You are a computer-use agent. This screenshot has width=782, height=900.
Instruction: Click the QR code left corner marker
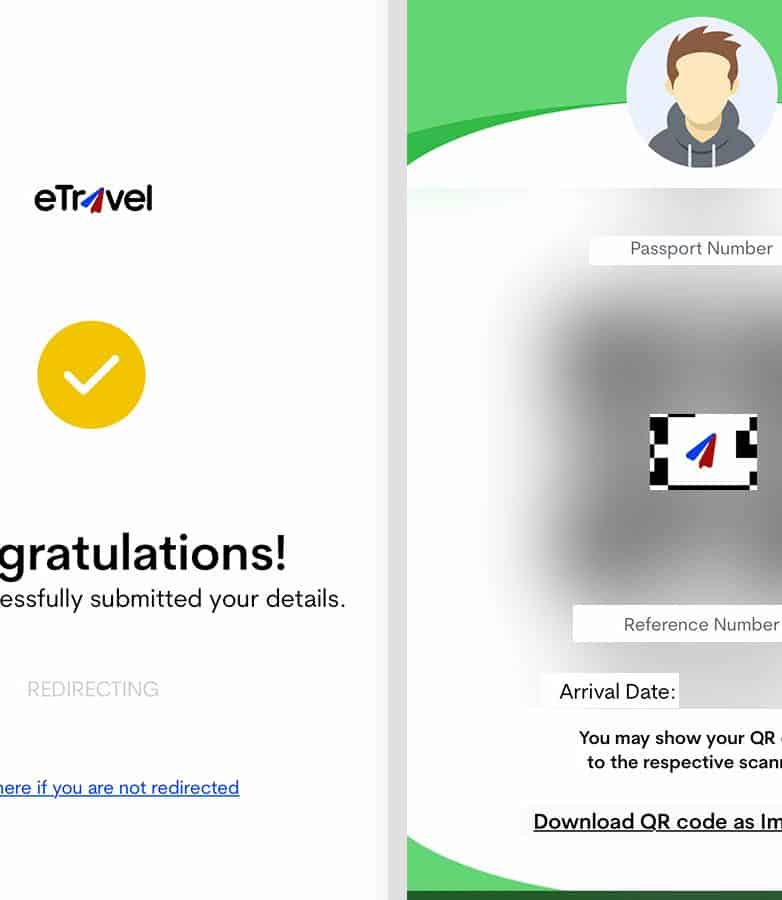[659, 452]
